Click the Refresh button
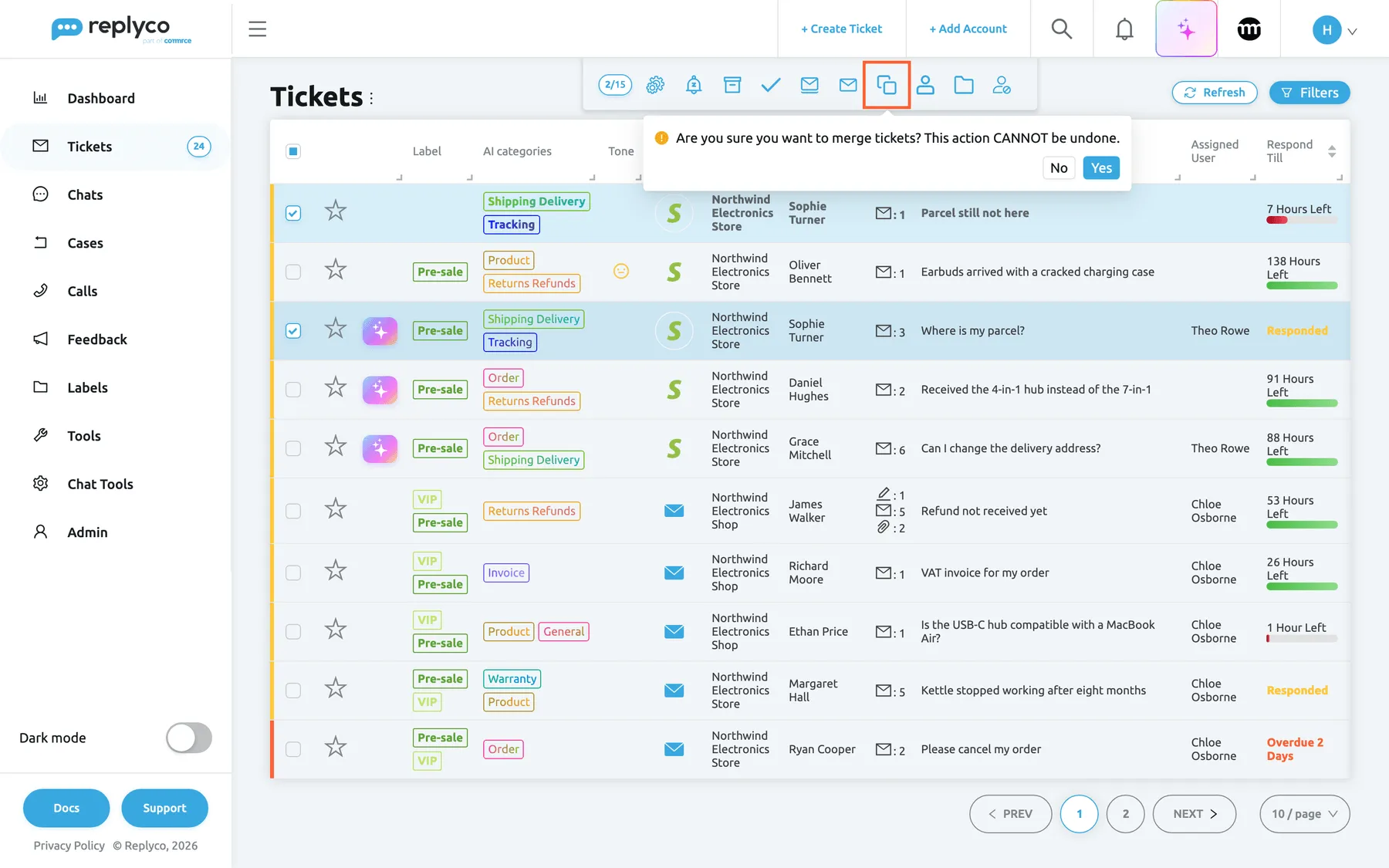The height and width of the screenshot is (868, 1389). [x=1215, y=93]
